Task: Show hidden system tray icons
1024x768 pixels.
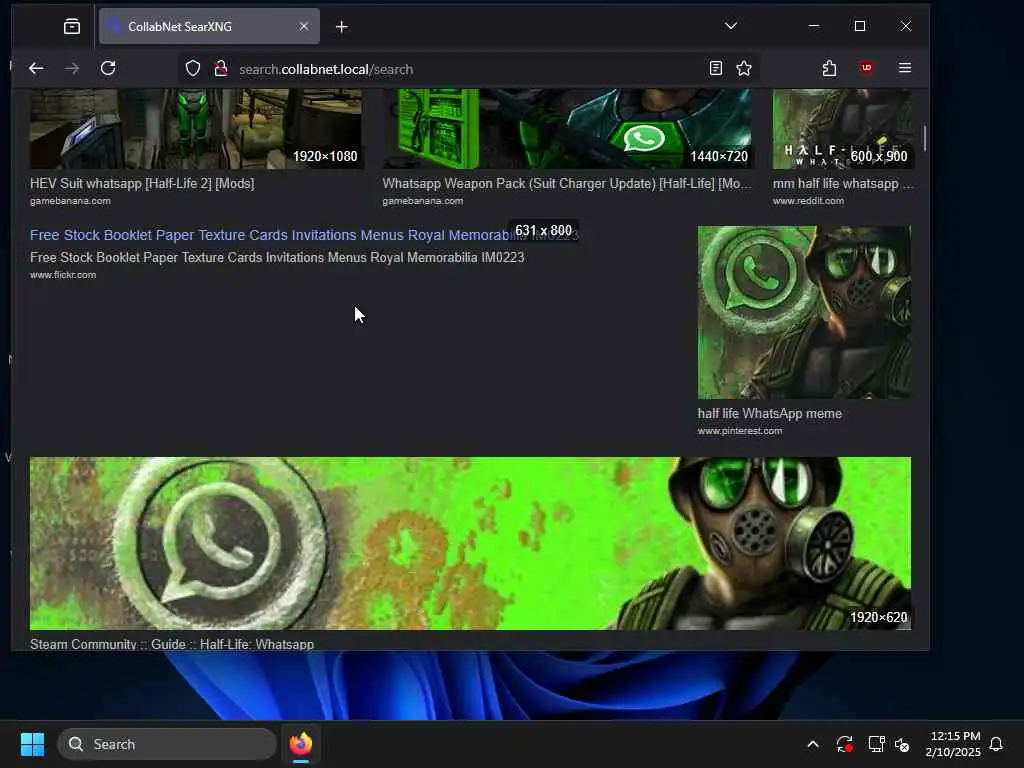Action: pos(813,744)
